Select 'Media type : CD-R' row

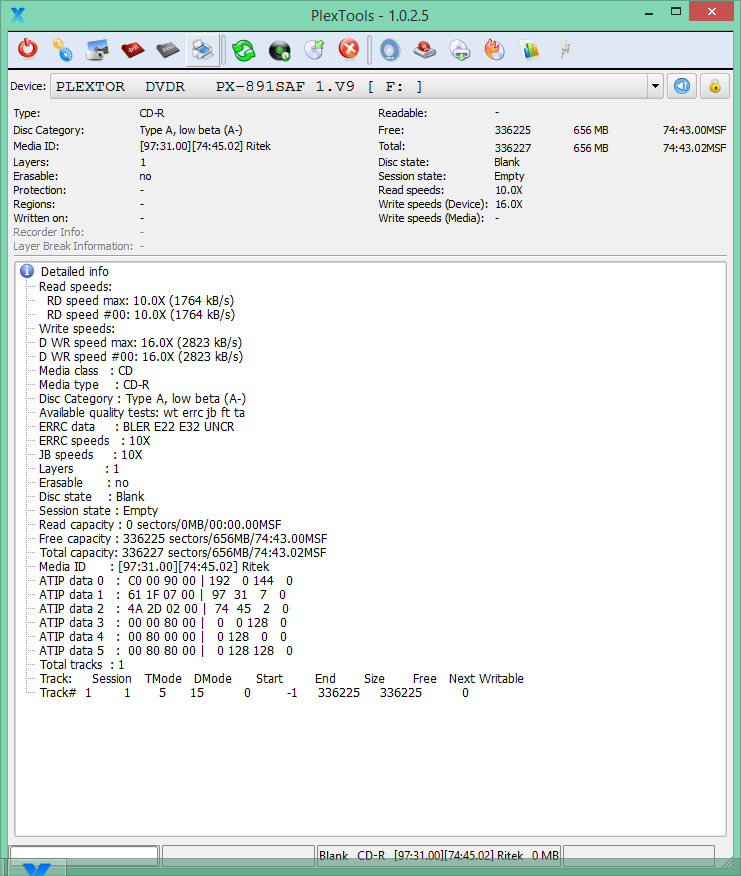click(94, 385)
